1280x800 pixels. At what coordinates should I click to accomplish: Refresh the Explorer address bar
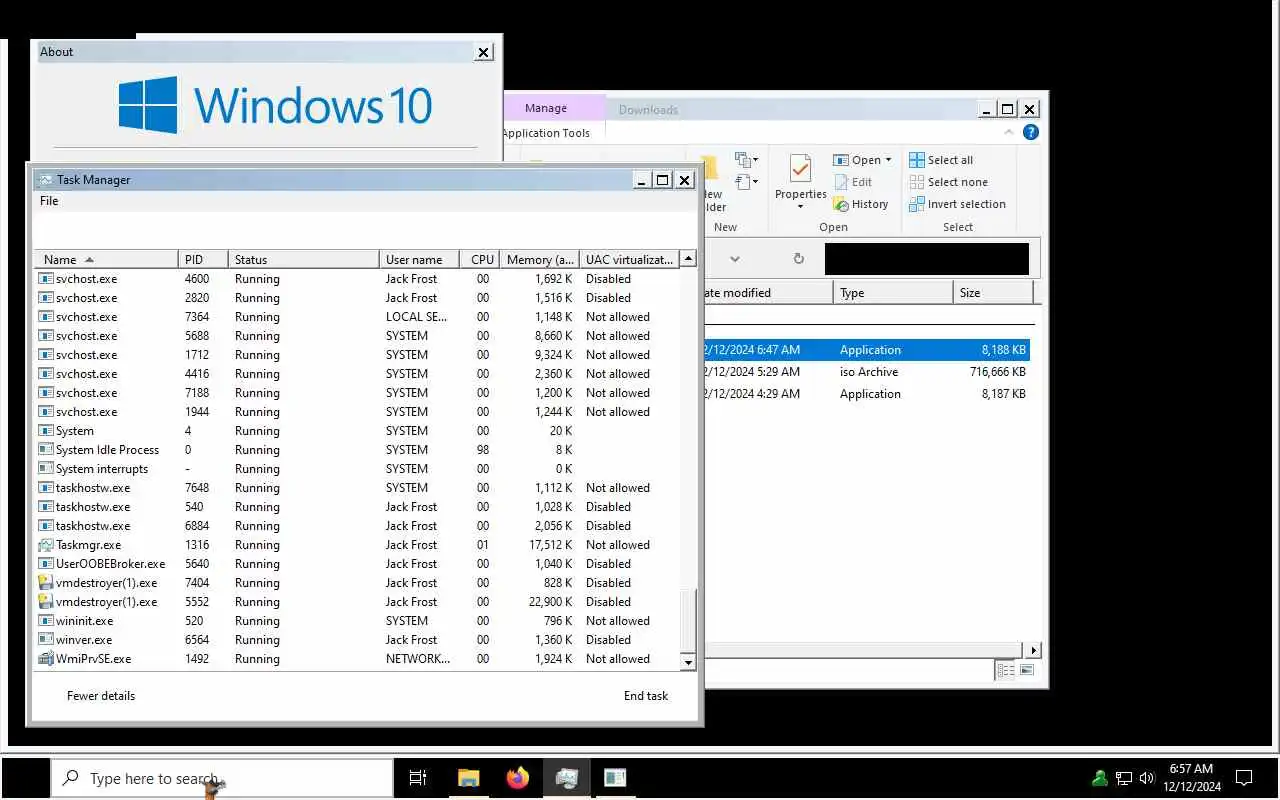[798, 259]
